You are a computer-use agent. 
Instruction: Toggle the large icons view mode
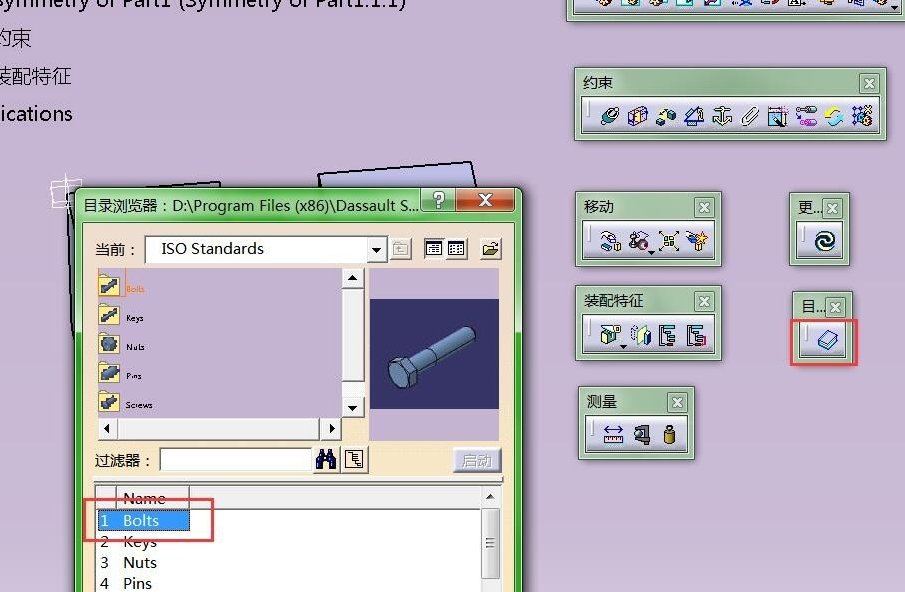(434, 249)
